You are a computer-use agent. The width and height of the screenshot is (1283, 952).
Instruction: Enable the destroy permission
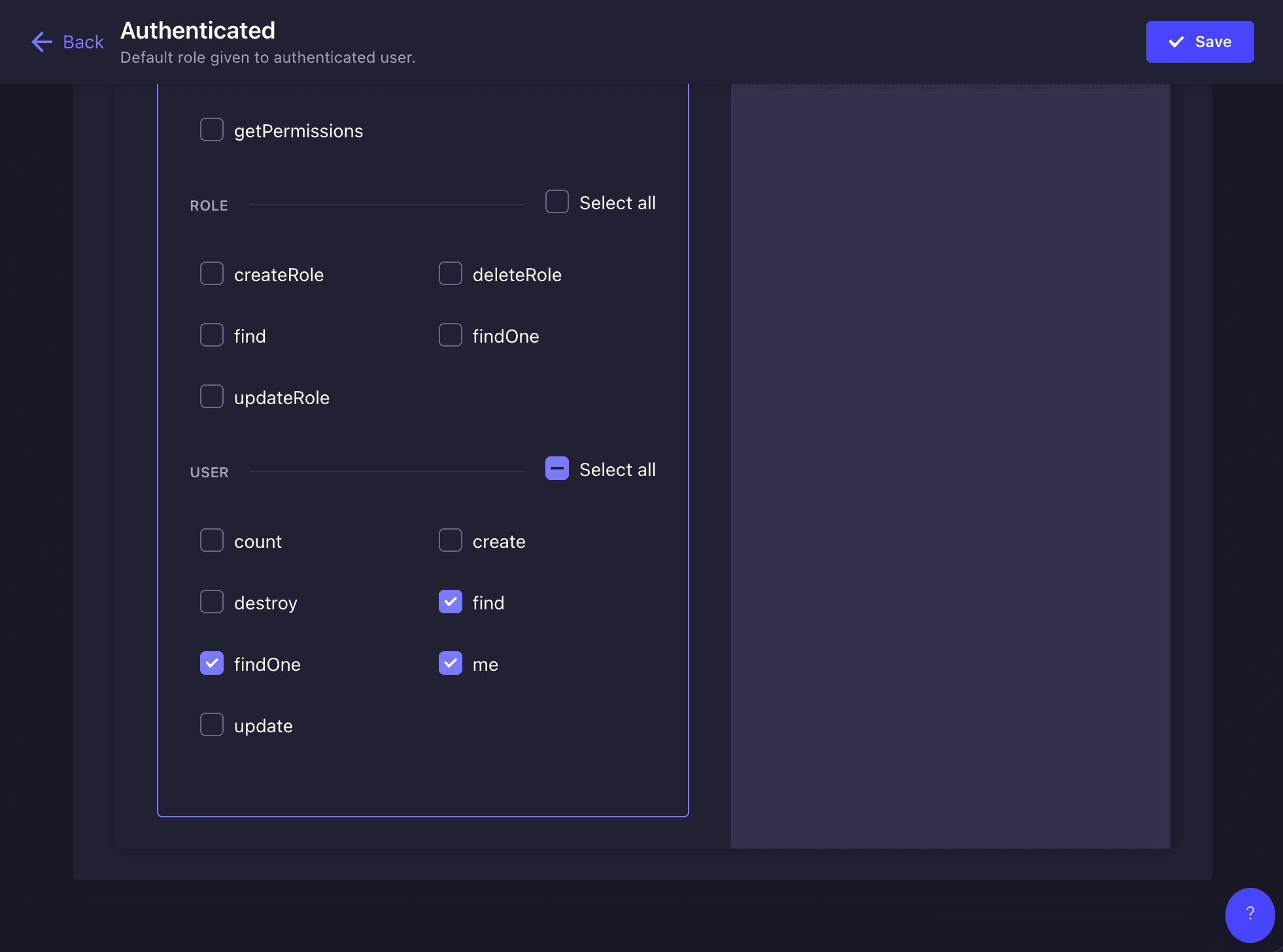pyautogui.click(x=212, y=602)
